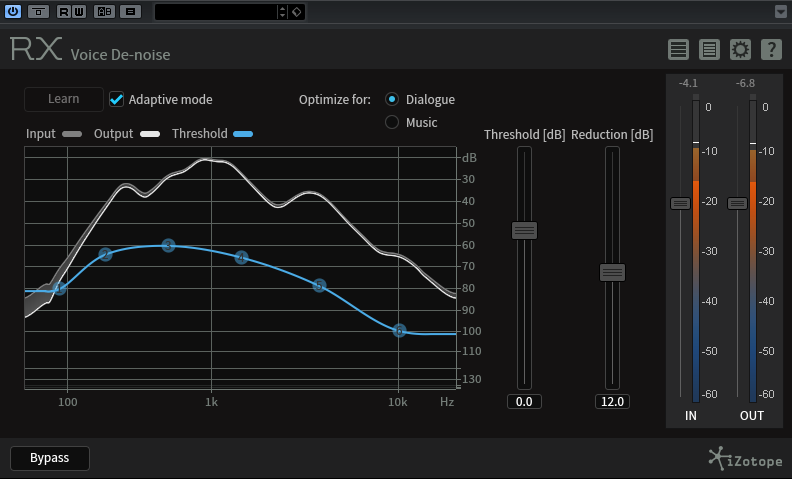Viewport: 792px width, 479px height.
Task: Click the 10k frequency axis label
Action: click(398, 402)
